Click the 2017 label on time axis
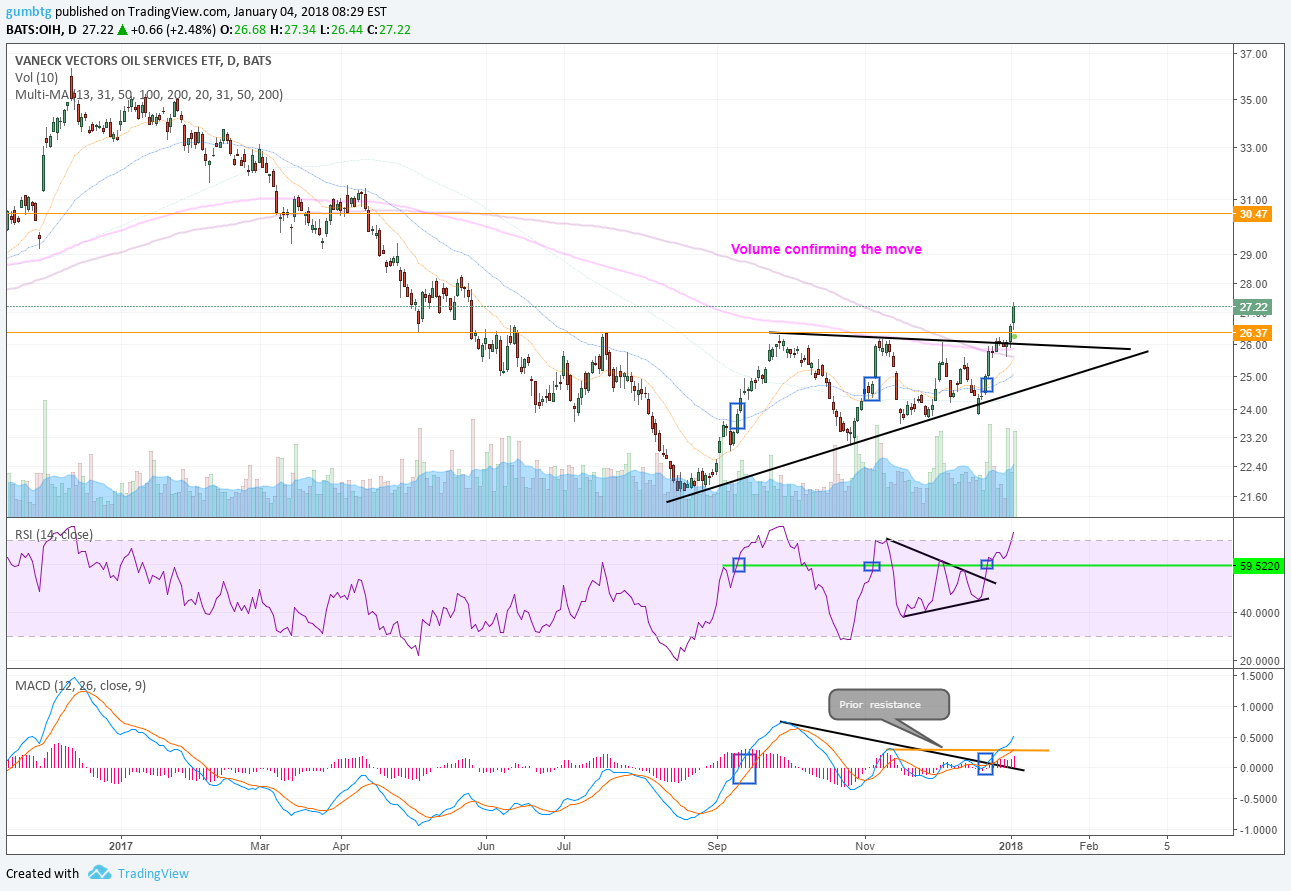Screen dimensions: 1291x891 pos(120,845)
